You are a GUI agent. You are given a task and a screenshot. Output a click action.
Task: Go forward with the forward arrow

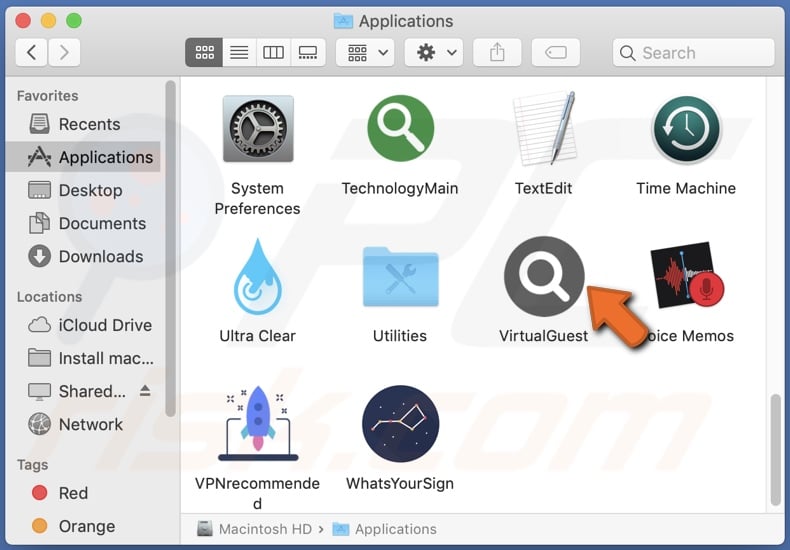(x=64, y=52)
